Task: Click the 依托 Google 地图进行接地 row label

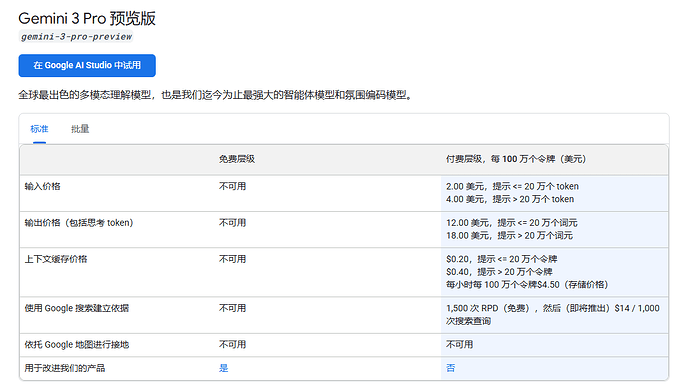Action: point(77,344)
